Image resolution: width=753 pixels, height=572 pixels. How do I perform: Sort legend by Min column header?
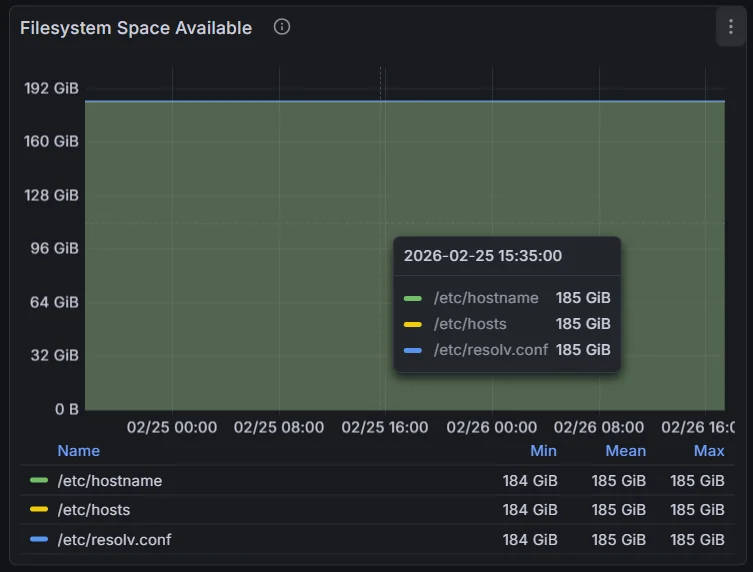543,450
